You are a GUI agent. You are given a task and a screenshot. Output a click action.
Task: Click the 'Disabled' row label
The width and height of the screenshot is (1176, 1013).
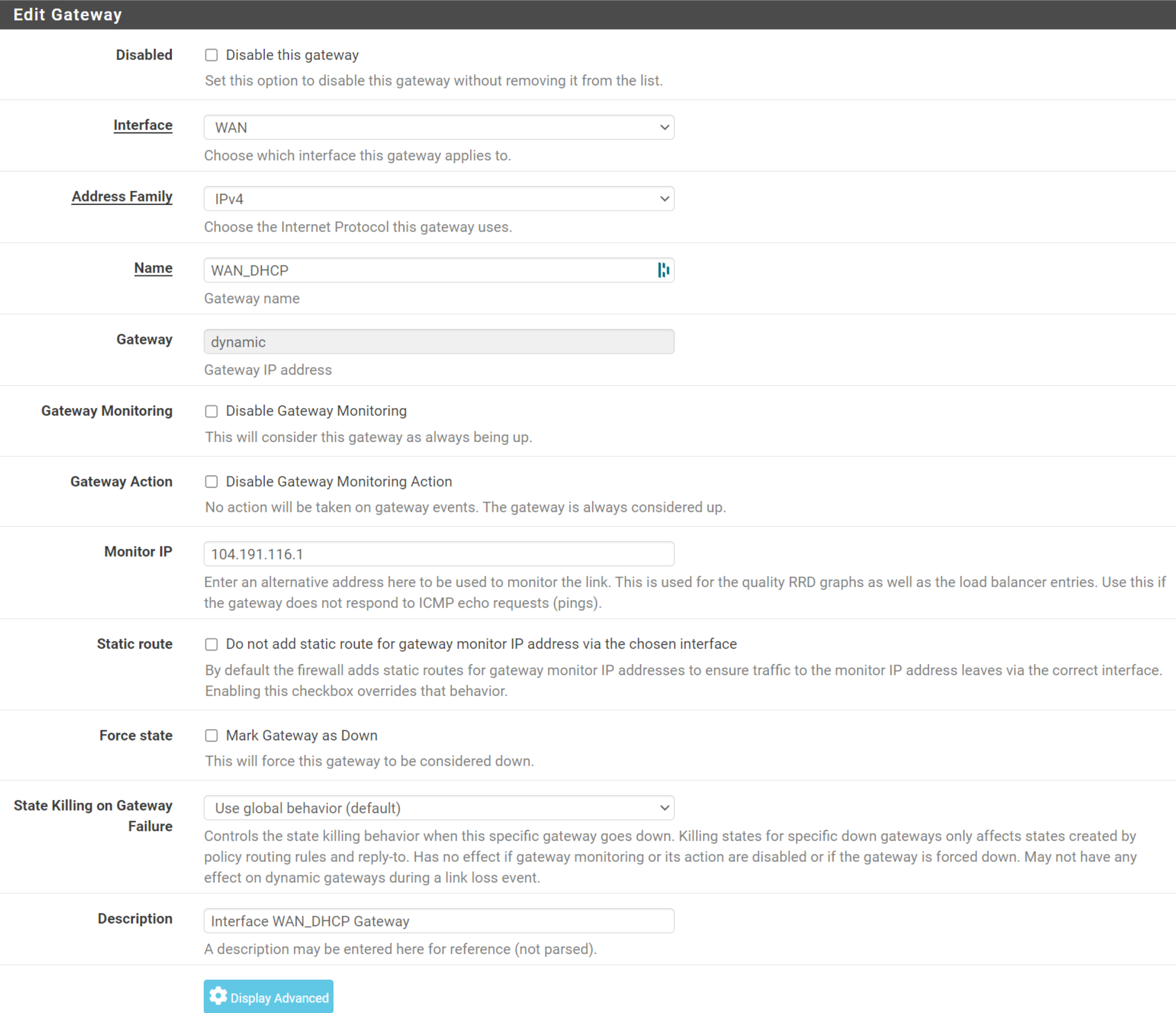tap(144, 55)
